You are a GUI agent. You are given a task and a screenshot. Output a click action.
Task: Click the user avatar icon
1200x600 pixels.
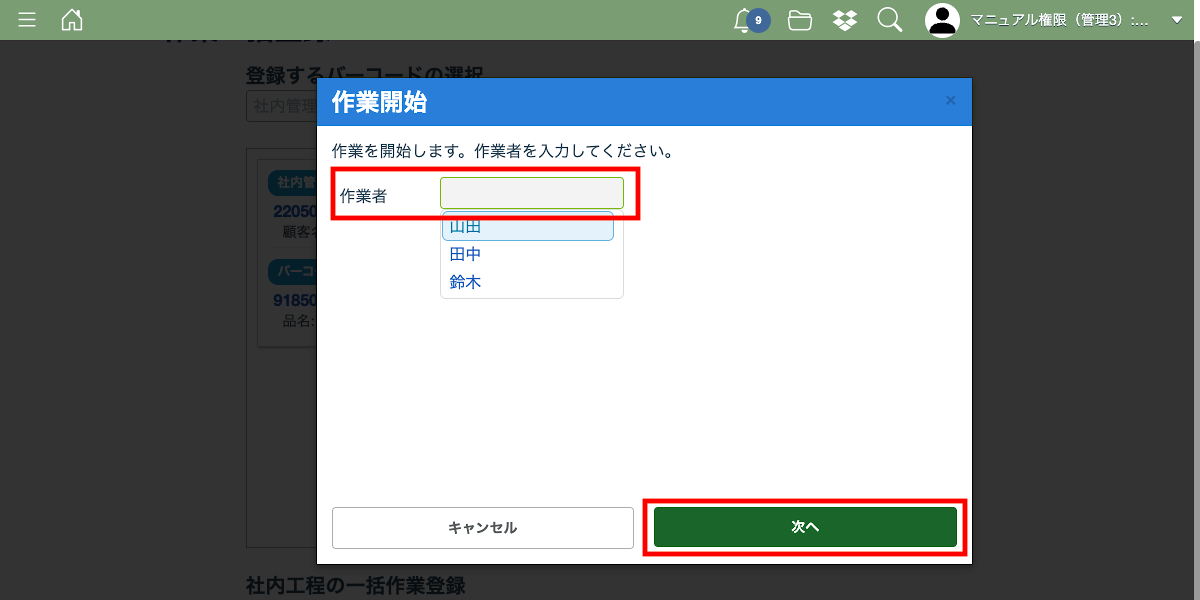pos(942,20)
